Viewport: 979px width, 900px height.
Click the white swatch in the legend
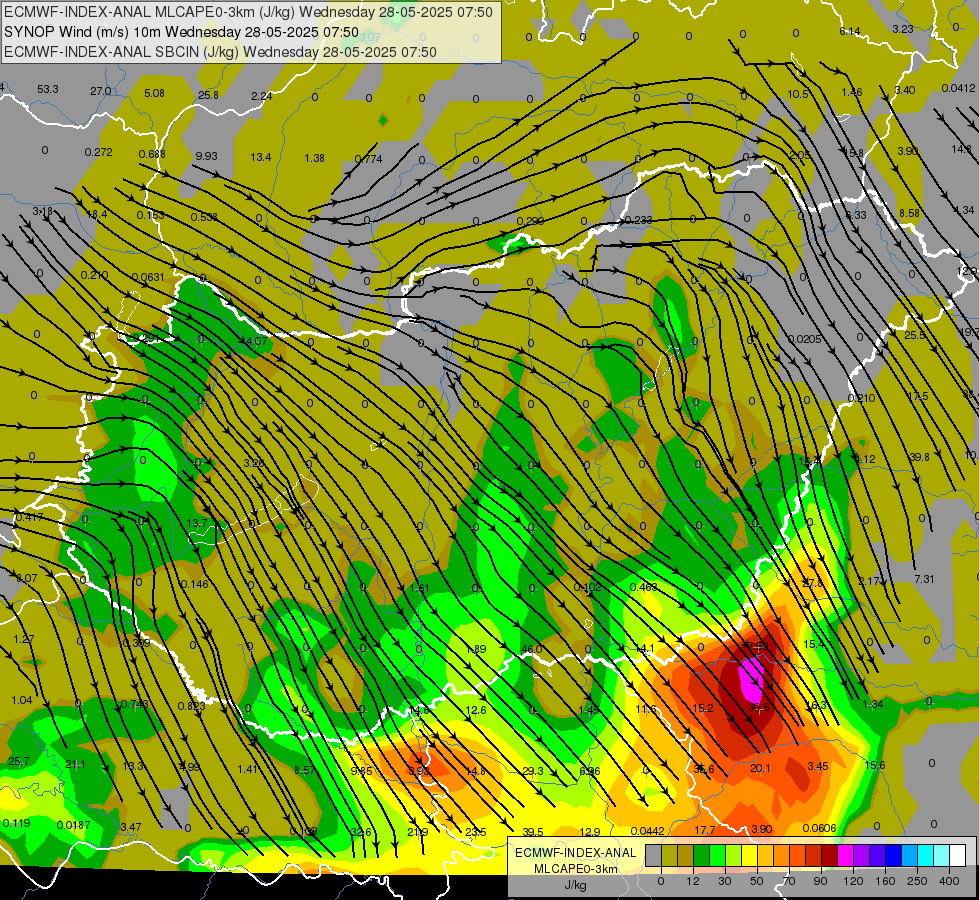(957, 855)
